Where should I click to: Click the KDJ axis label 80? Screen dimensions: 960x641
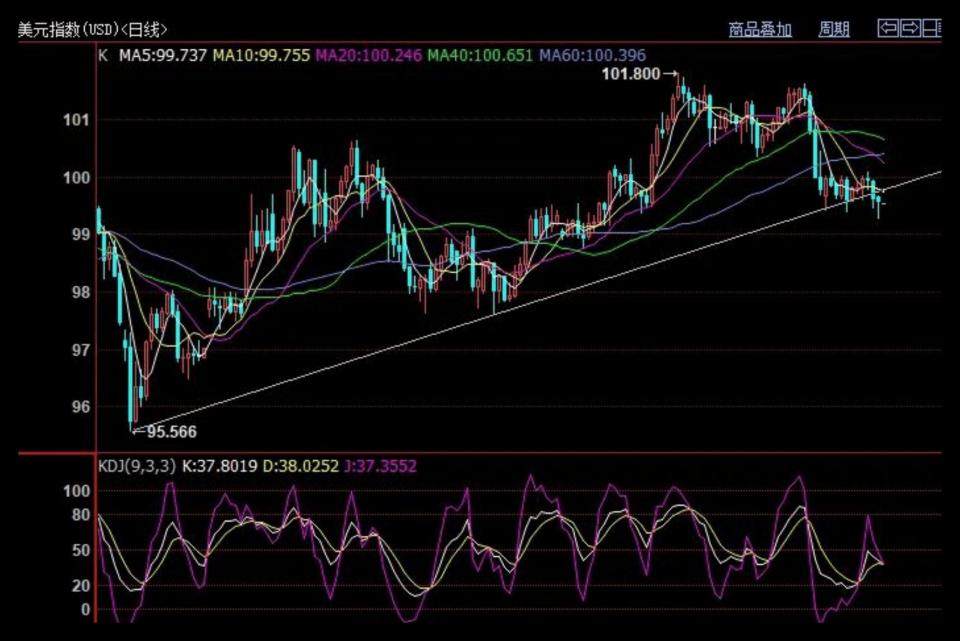click(x=81, y=515)
